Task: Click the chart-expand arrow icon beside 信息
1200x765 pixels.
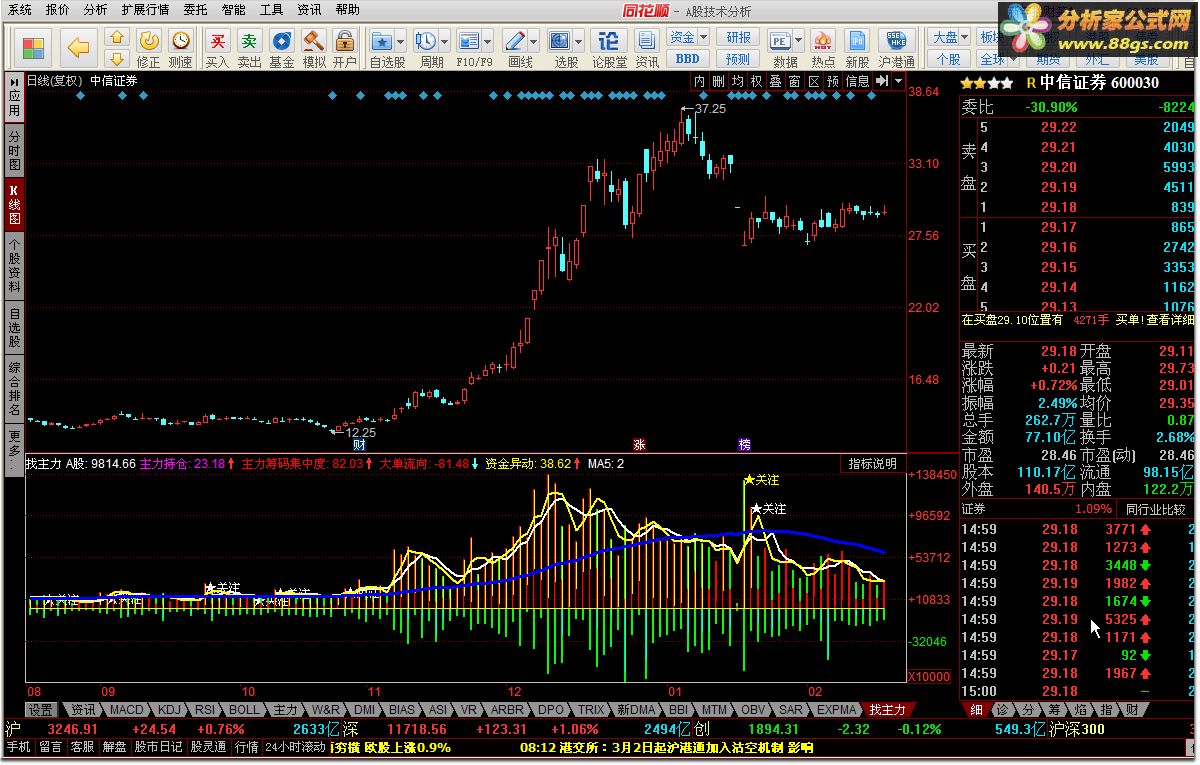Action: pyautogui.click(x=883, y=81)
